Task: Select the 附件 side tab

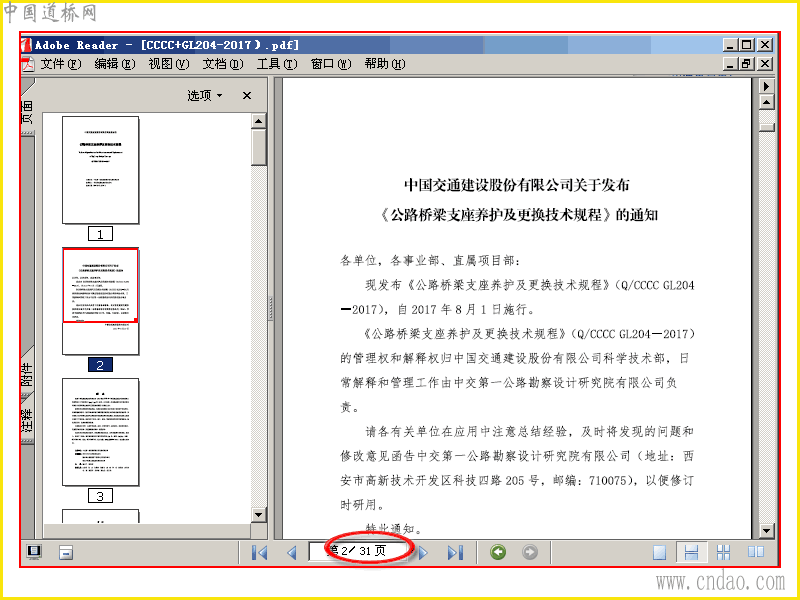Action: coord(27,374)
